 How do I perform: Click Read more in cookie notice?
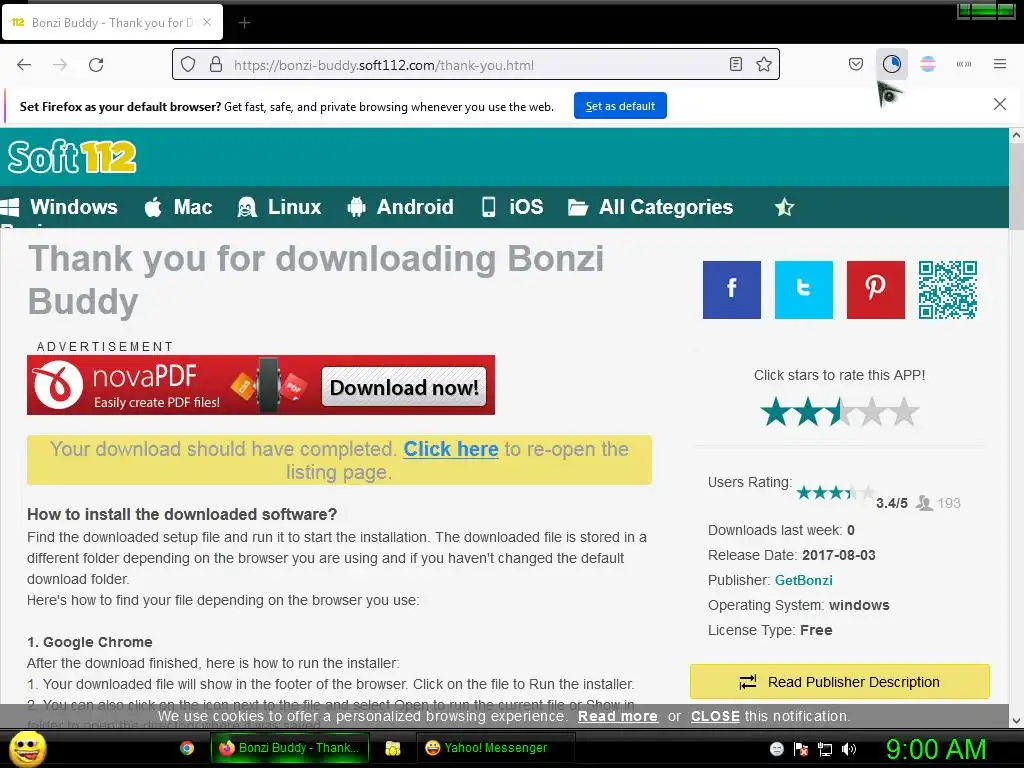click(x=617, y=716)
